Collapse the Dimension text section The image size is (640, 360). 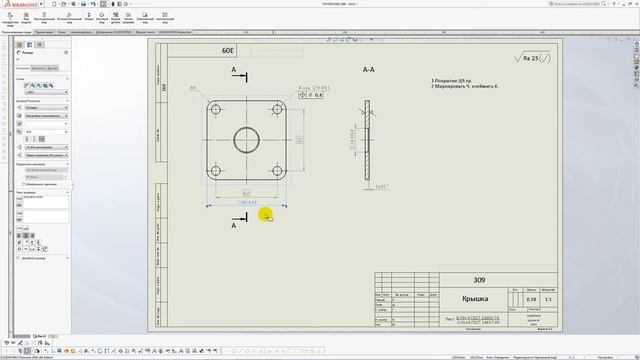(x=67, y=192)
